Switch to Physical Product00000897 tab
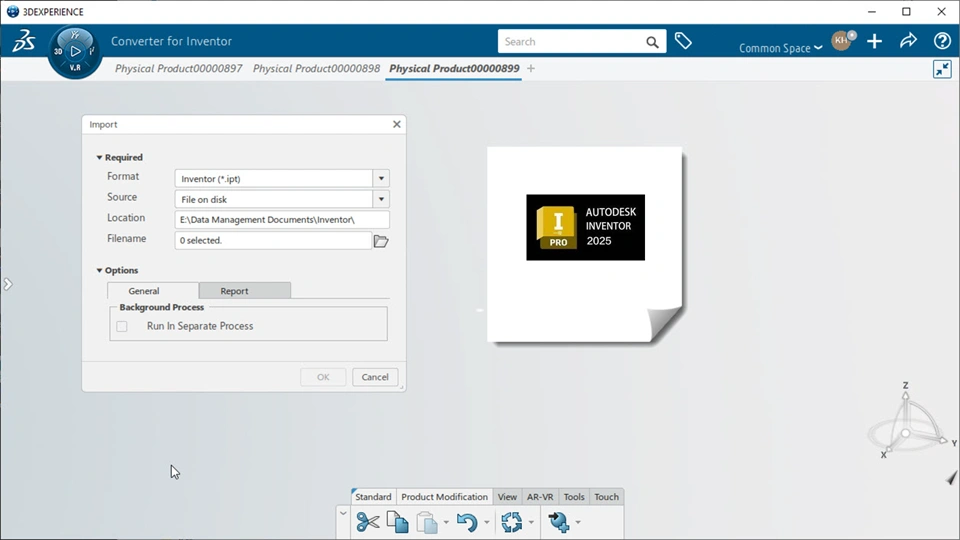The width and height of the screenshot is (960, 540). click(x=179, y=69)
